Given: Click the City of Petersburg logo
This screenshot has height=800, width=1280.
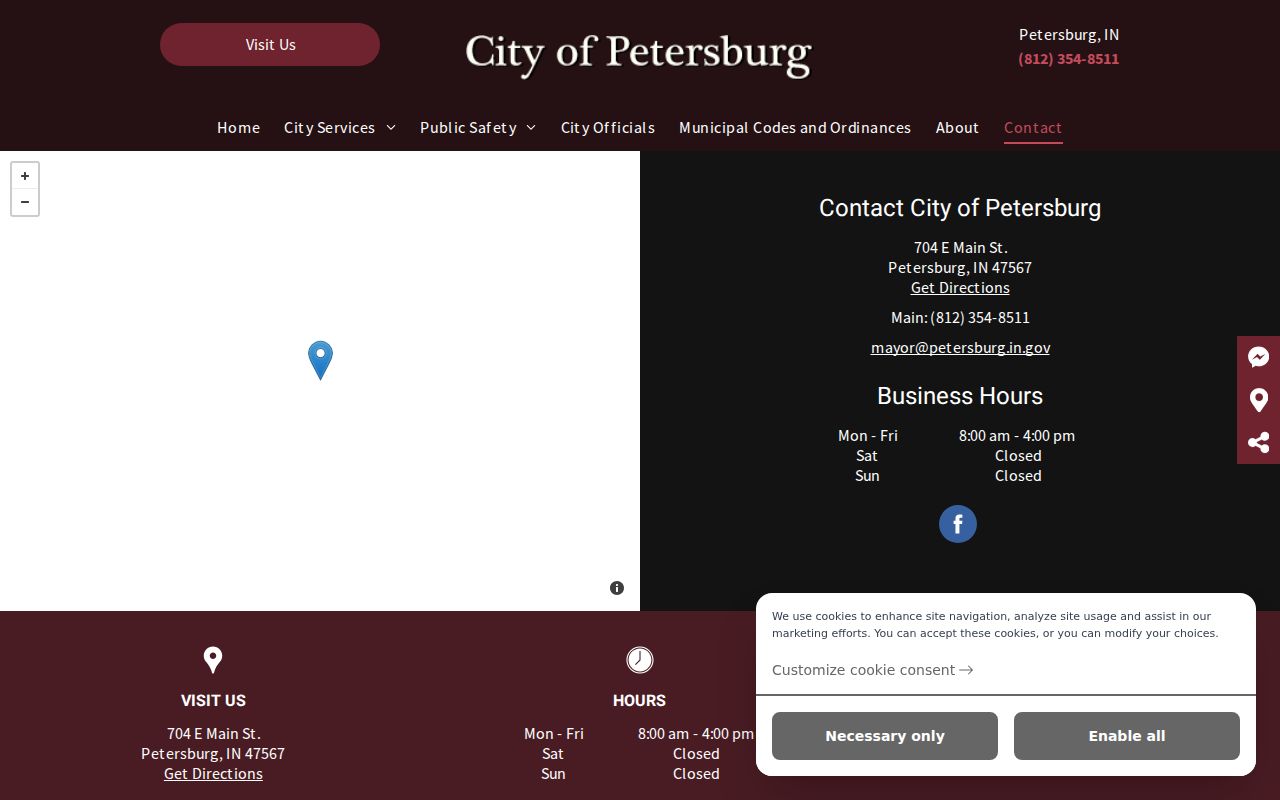Looking at the screenshot, I should (638, 54).
